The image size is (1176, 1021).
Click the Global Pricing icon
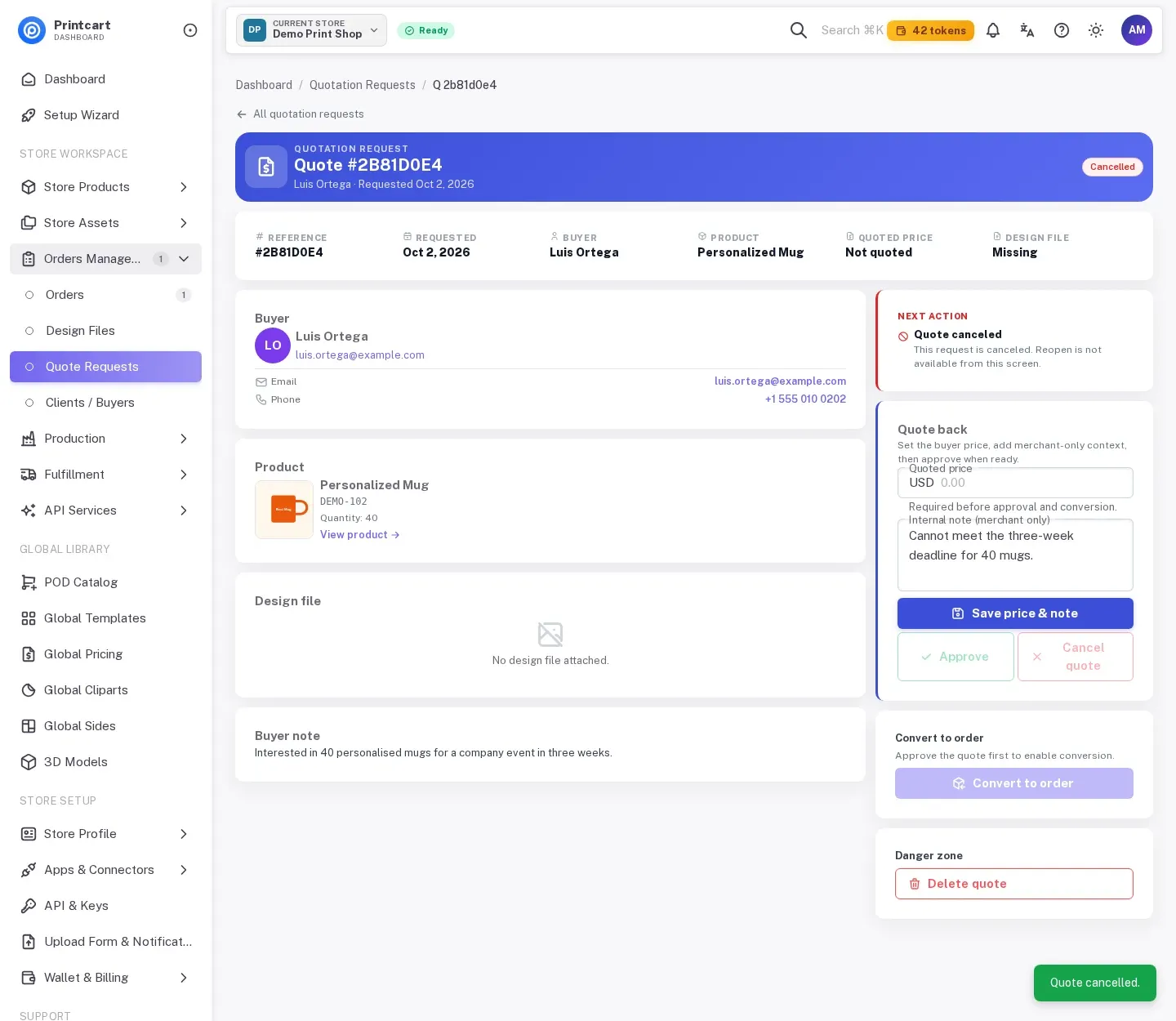click(29, 654)
